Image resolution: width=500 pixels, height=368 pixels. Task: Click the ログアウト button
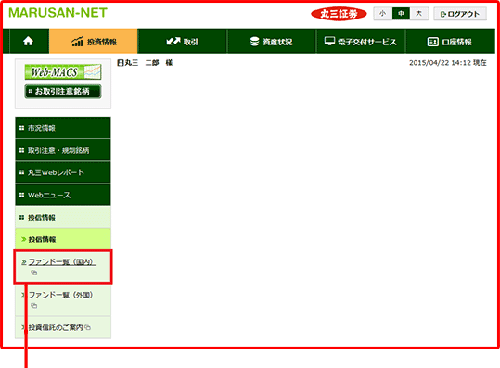coord(460,14)
